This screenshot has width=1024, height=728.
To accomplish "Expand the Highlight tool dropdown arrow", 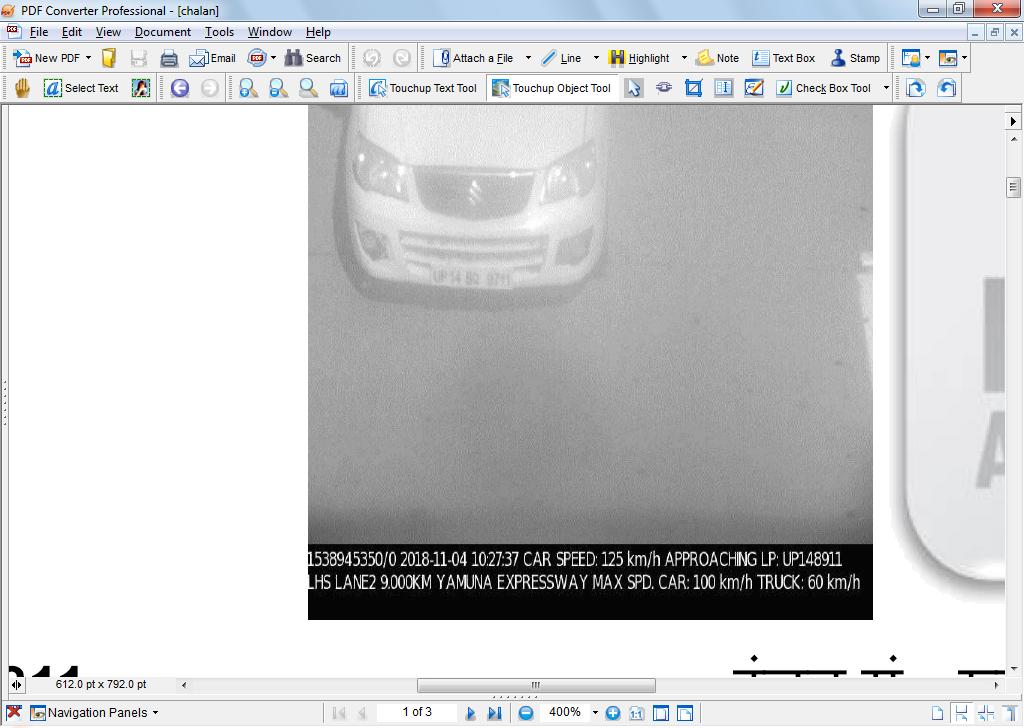I will click(x=684, y=58).
